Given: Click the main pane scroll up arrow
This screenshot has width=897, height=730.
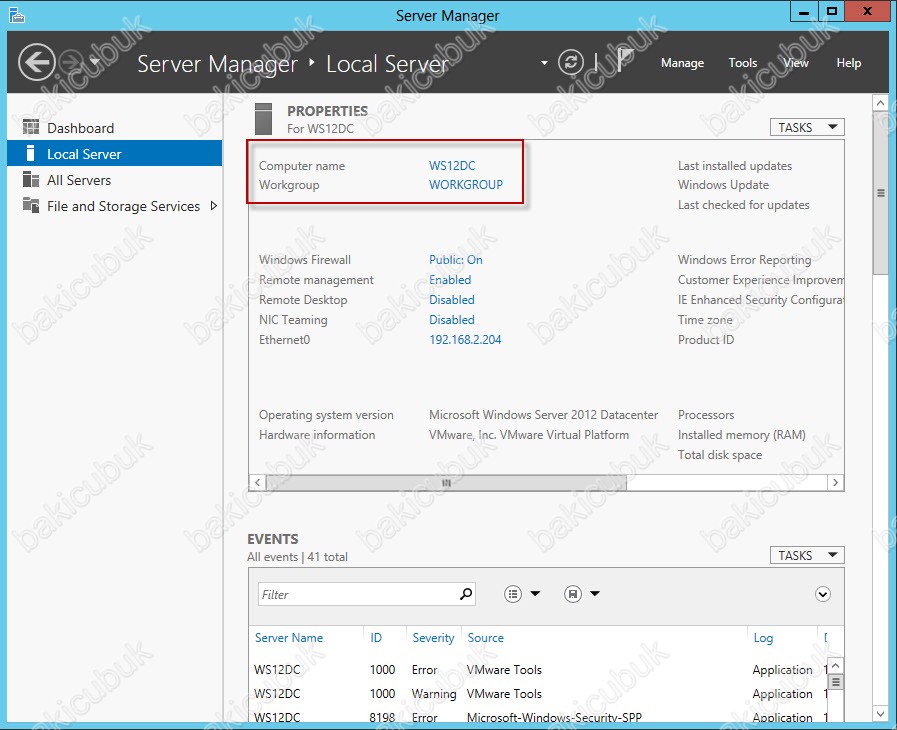Looking at the screenshot, I should [880, 103].
